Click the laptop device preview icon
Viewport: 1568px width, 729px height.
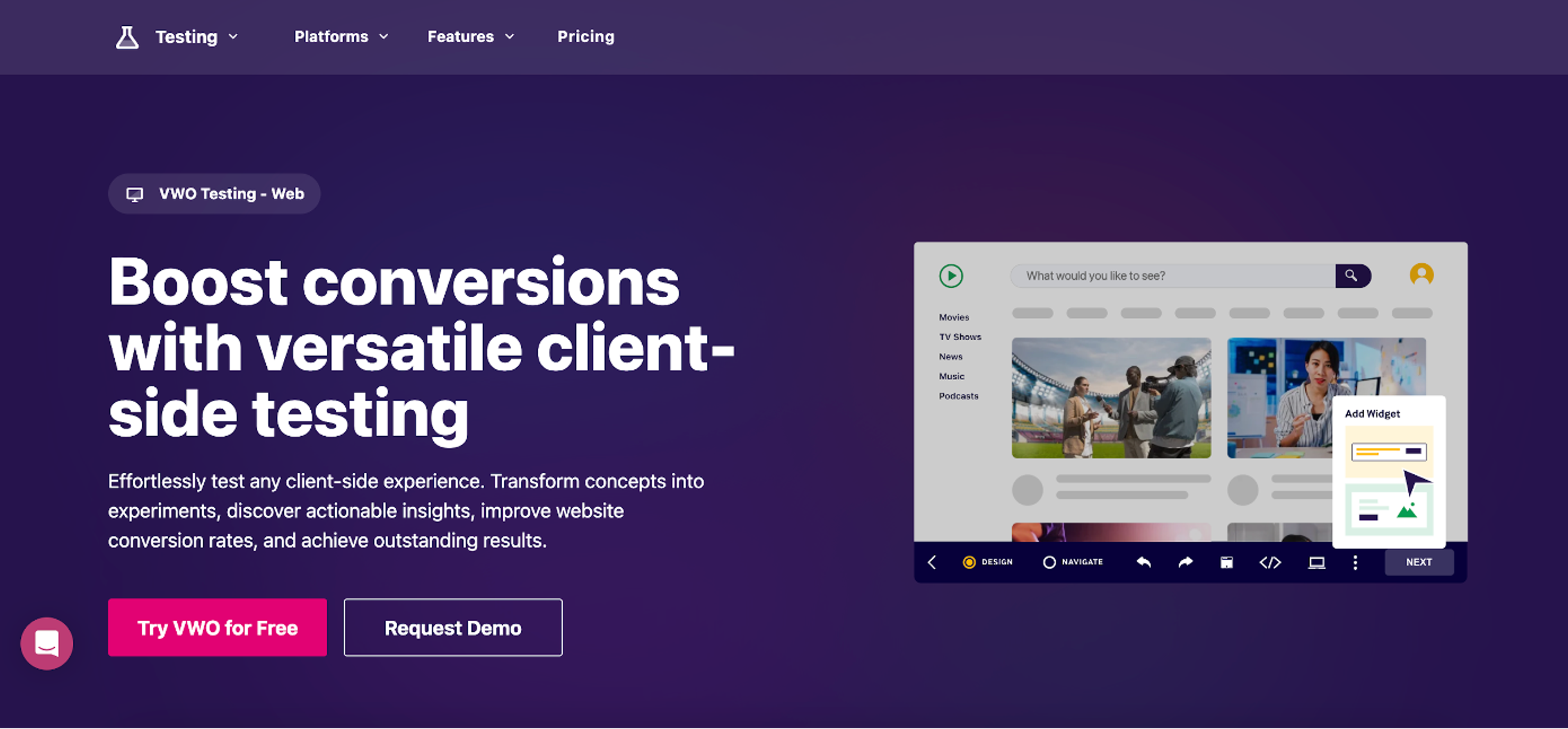click(x=1316, y=562)
